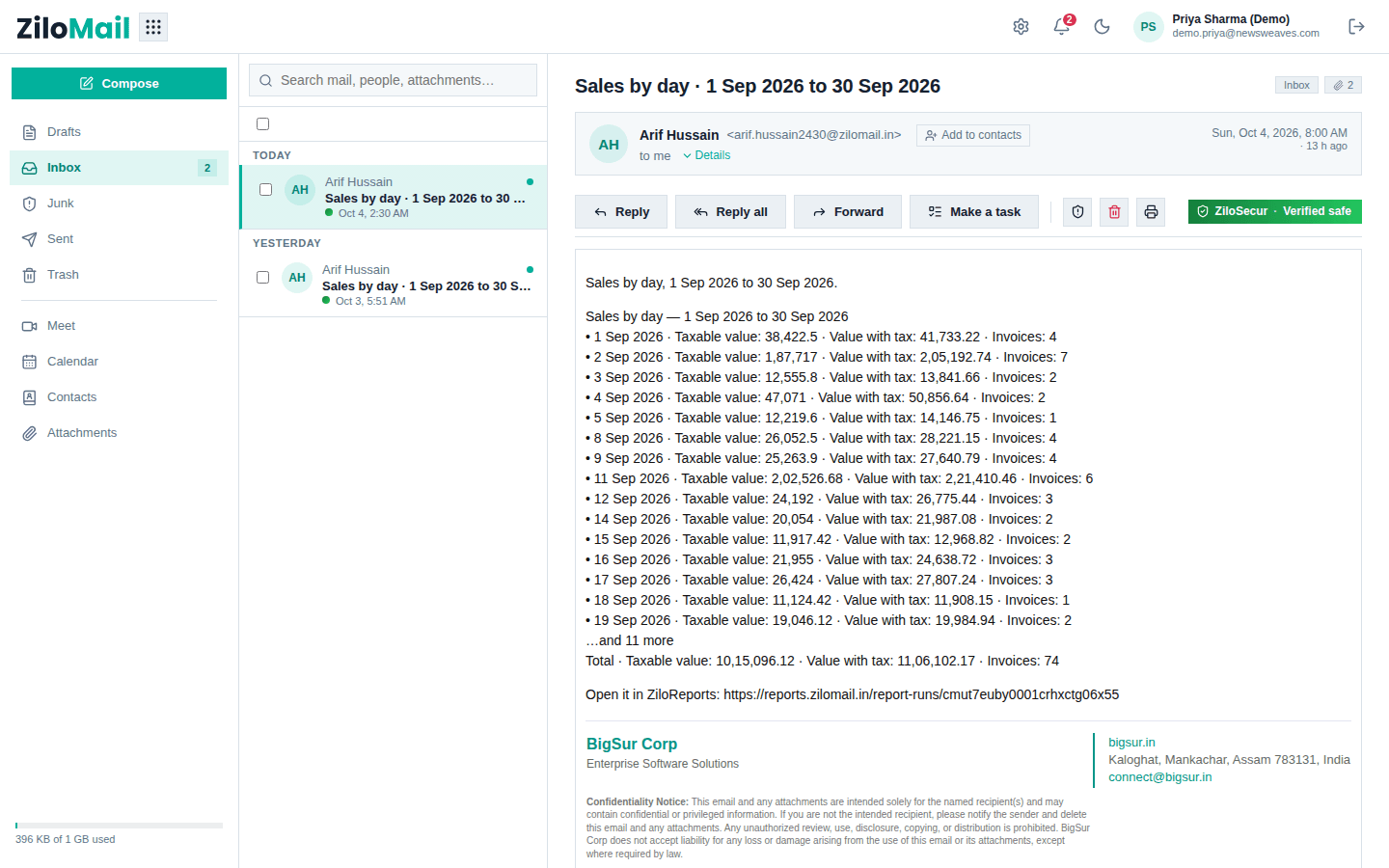1389x868 pixels.
Task: Click Make a task button
Action: [974, 212]
